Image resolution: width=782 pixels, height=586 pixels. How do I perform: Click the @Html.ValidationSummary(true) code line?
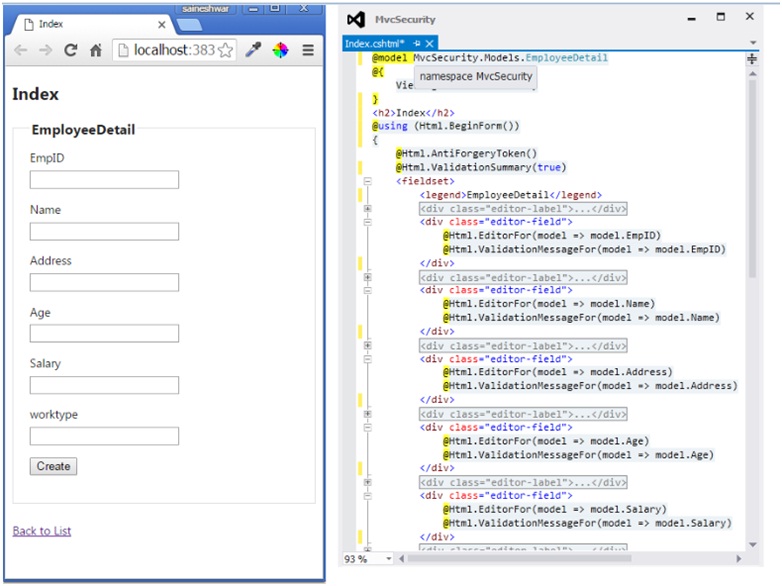tap(481, 167)
